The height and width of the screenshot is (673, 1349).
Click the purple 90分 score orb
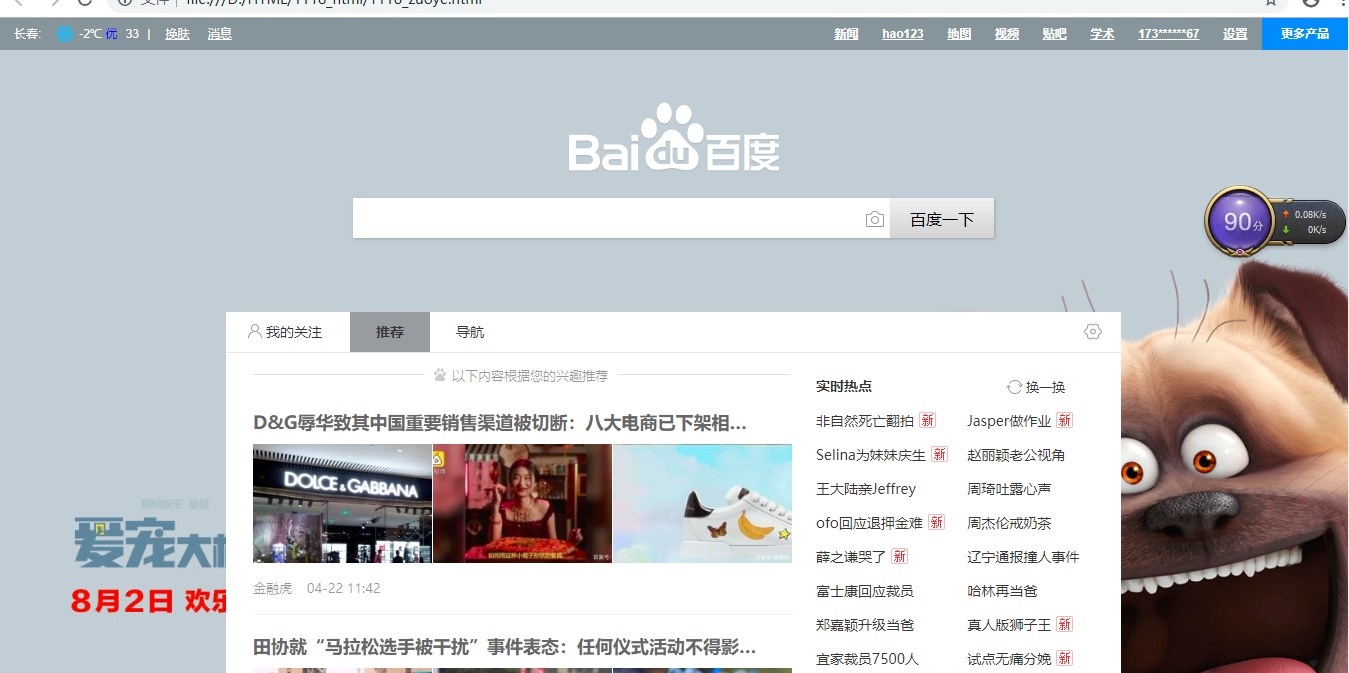click(1240, 221)
